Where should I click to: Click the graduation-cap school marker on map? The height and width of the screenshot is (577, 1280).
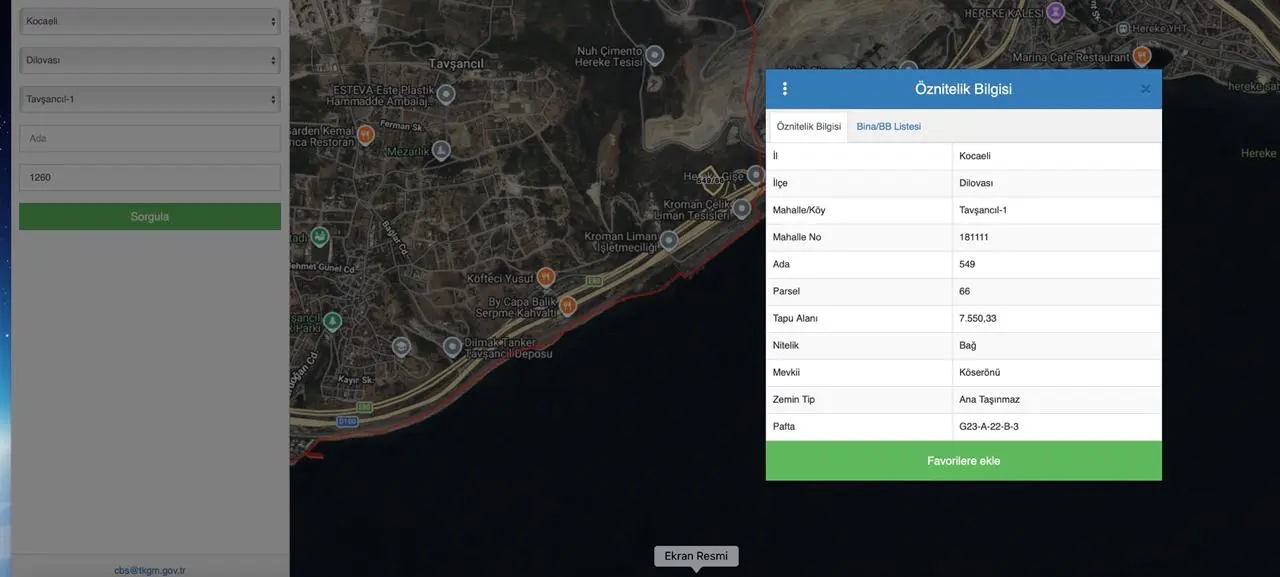401,347
